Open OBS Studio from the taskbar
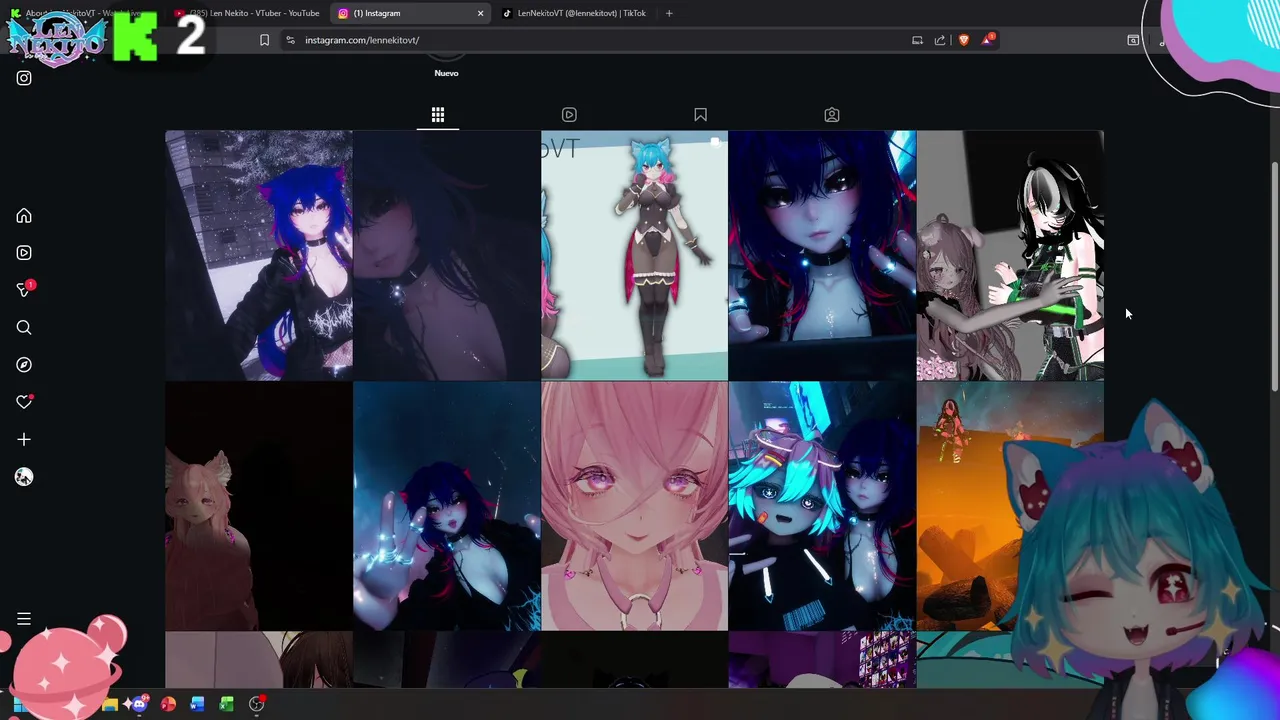Image resolution: width=1280 pixels, height=720 pixels. pyautogui.click(x=257, y=705)
